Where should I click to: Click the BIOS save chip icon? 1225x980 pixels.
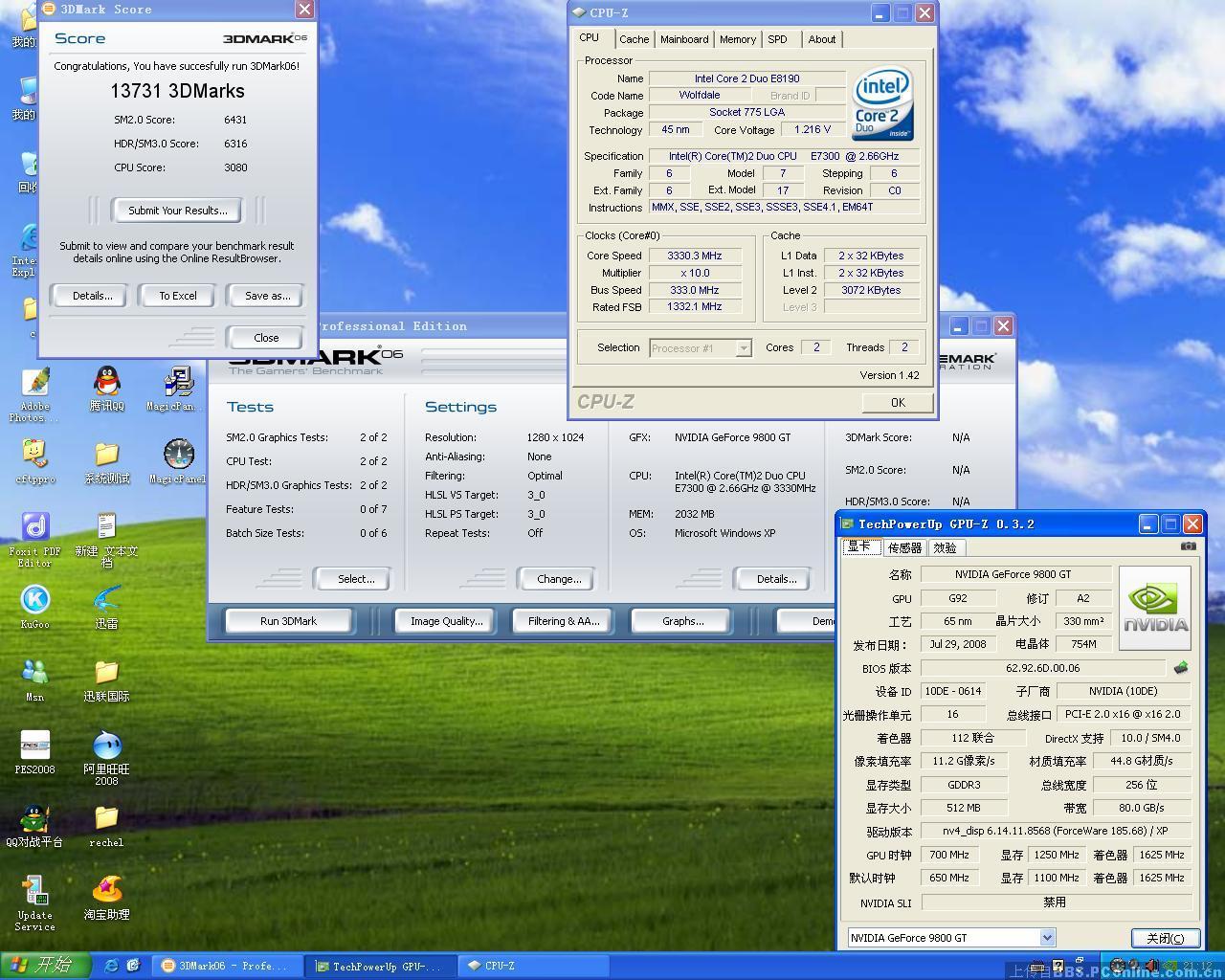(1181, 668)
